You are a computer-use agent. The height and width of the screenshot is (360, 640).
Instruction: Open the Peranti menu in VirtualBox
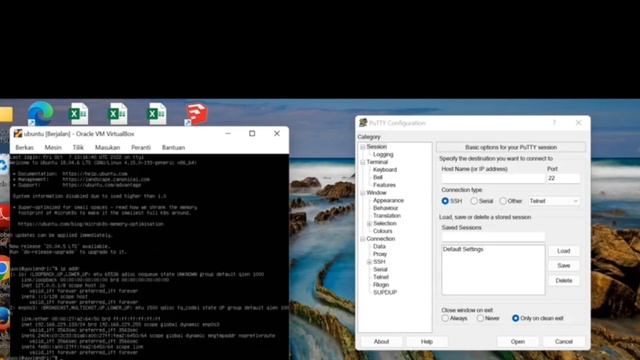[x=141, y=147]
